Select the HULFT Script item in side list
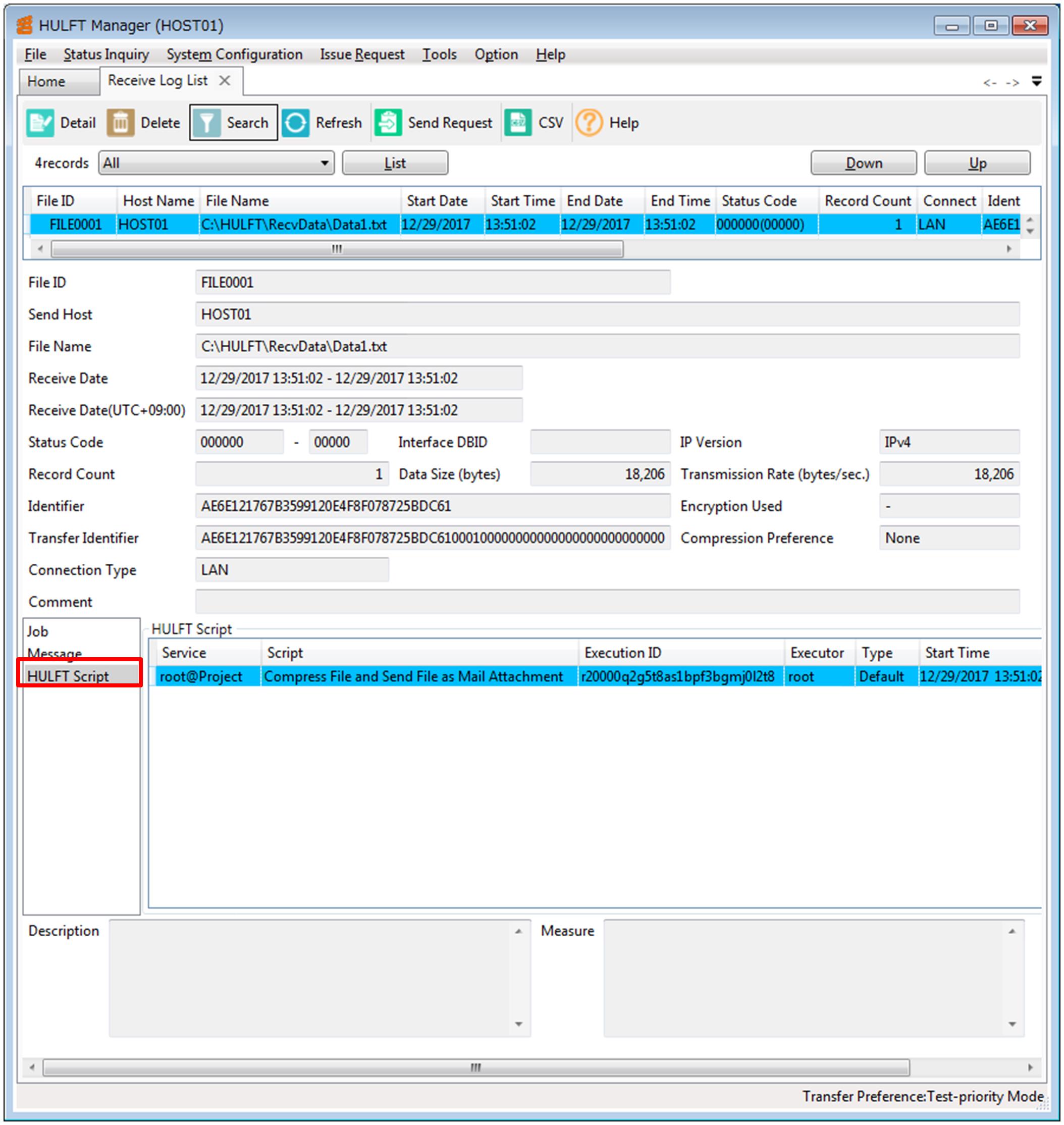The image size is (1064, 1125). pyautogui.click(x=81, y=676)
